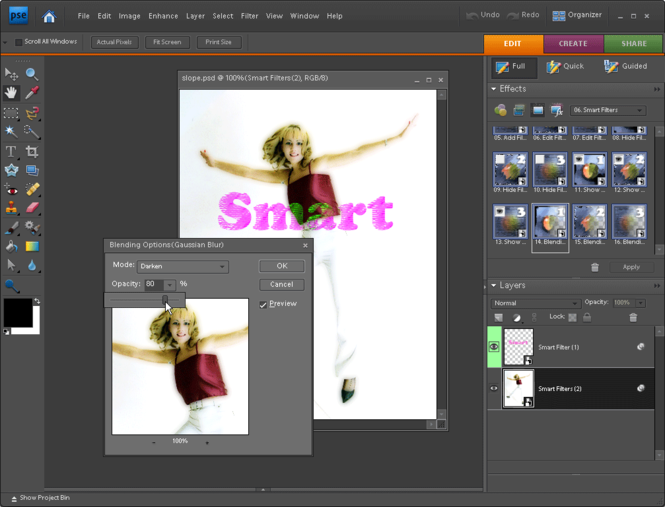Uncheck the Preview checkbox
Image resolution: width=665 pixels, height=507 pixels.
pyautogui.click(x=263, y=304)
